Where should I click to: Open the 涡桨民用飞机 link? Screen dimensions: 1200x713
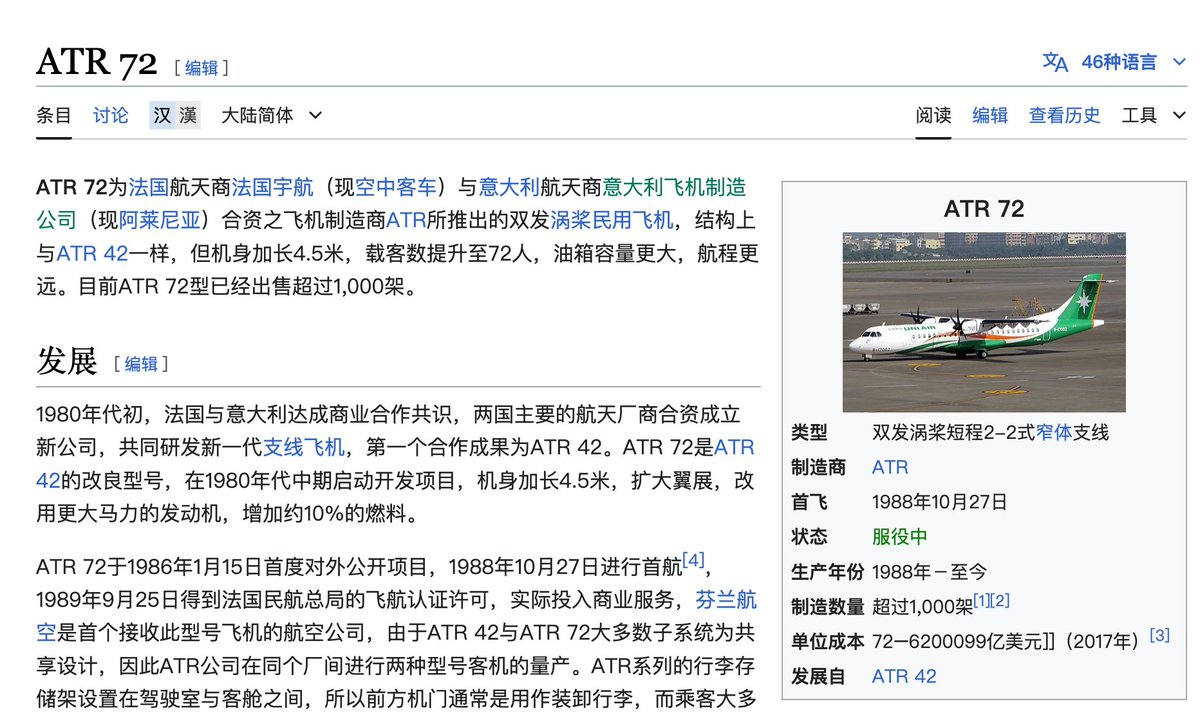click(612, 220)
